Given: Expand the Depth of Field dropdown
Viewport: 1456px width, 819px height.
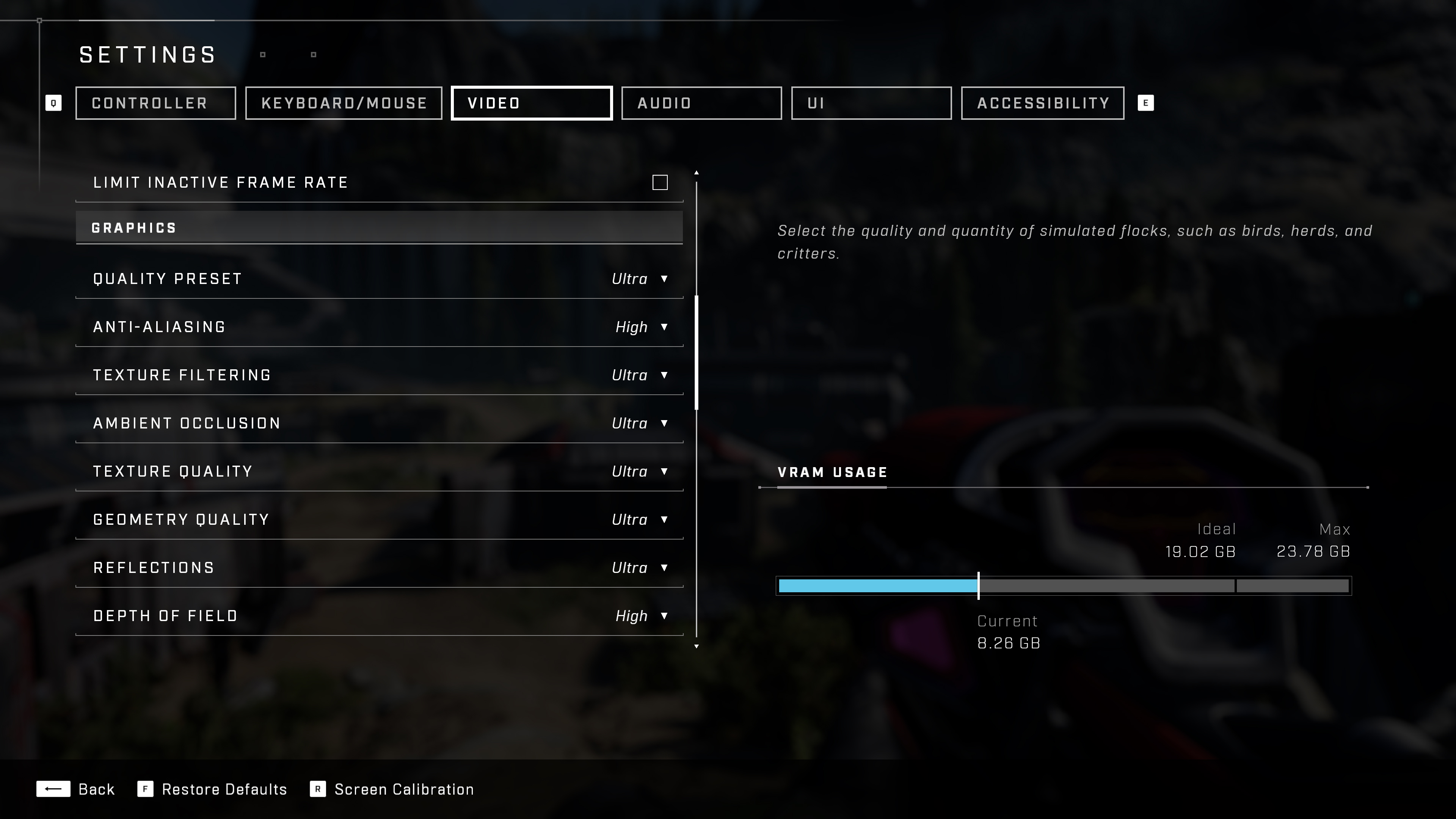Looking at the screenshot, I should pyautogui.click(x=663, y=615).
